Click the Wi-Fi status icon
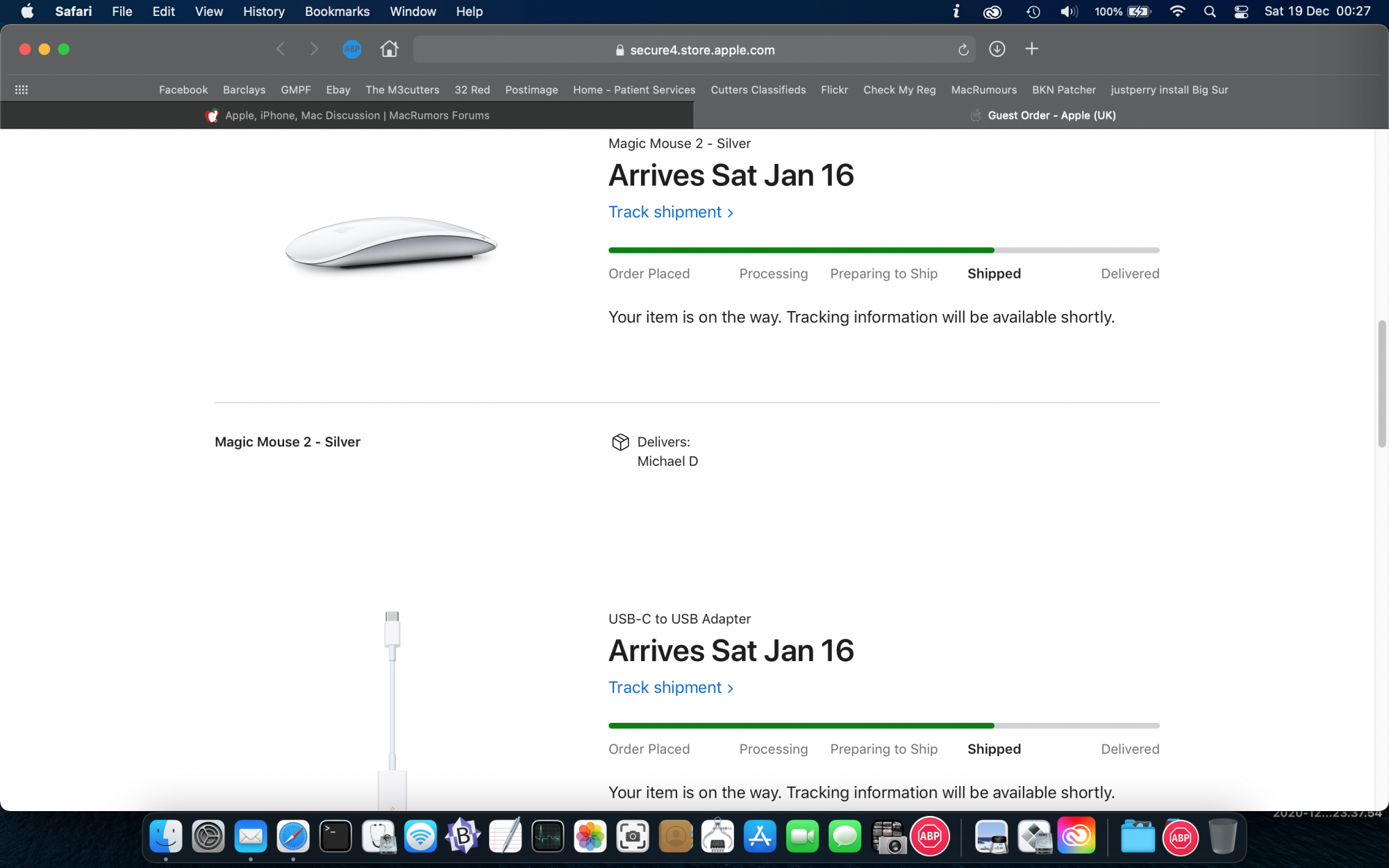The height and width of the screenshot is (868, 1389). 1176,12
